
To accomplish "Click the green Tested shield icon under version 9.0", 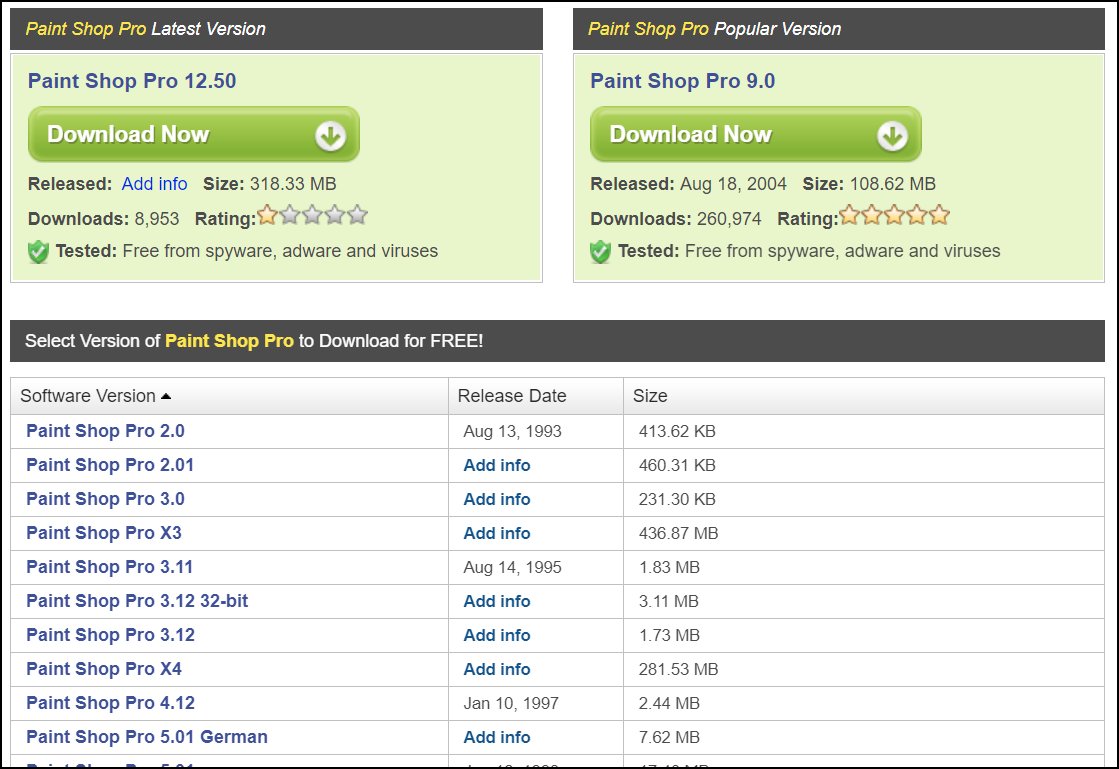I will pos(601,252).
